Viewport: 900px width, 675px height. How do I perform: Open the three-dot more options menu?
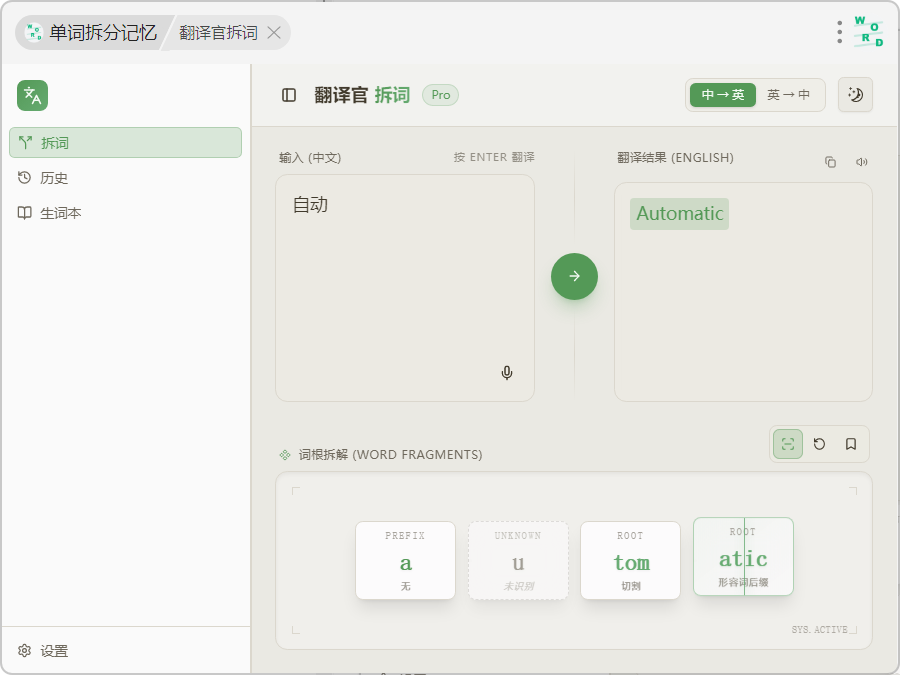tap(839, 32)
